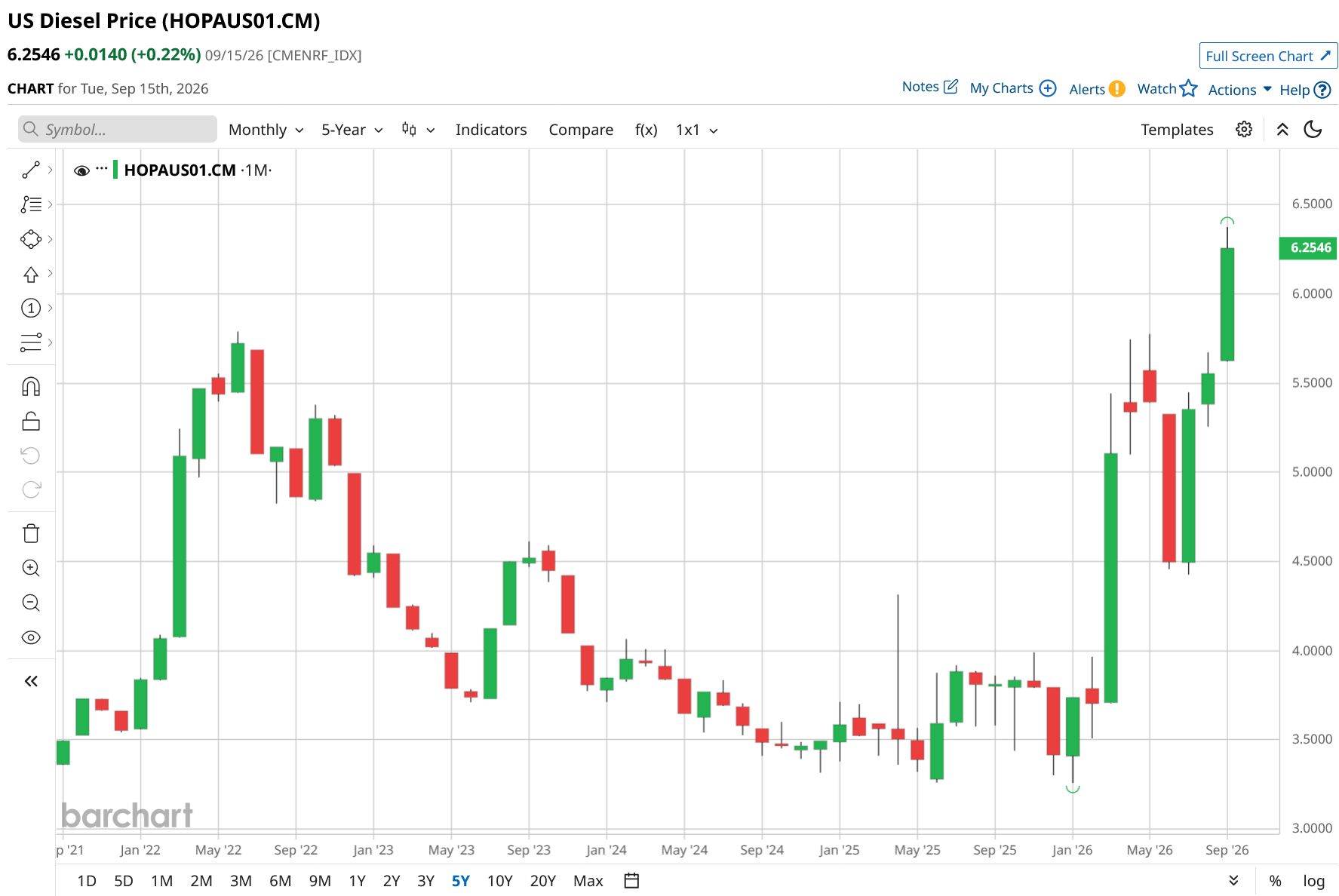Toggle the lock drawings icon
The width and height of the screenshot is (1339, 896).
(x=31, y=421)
